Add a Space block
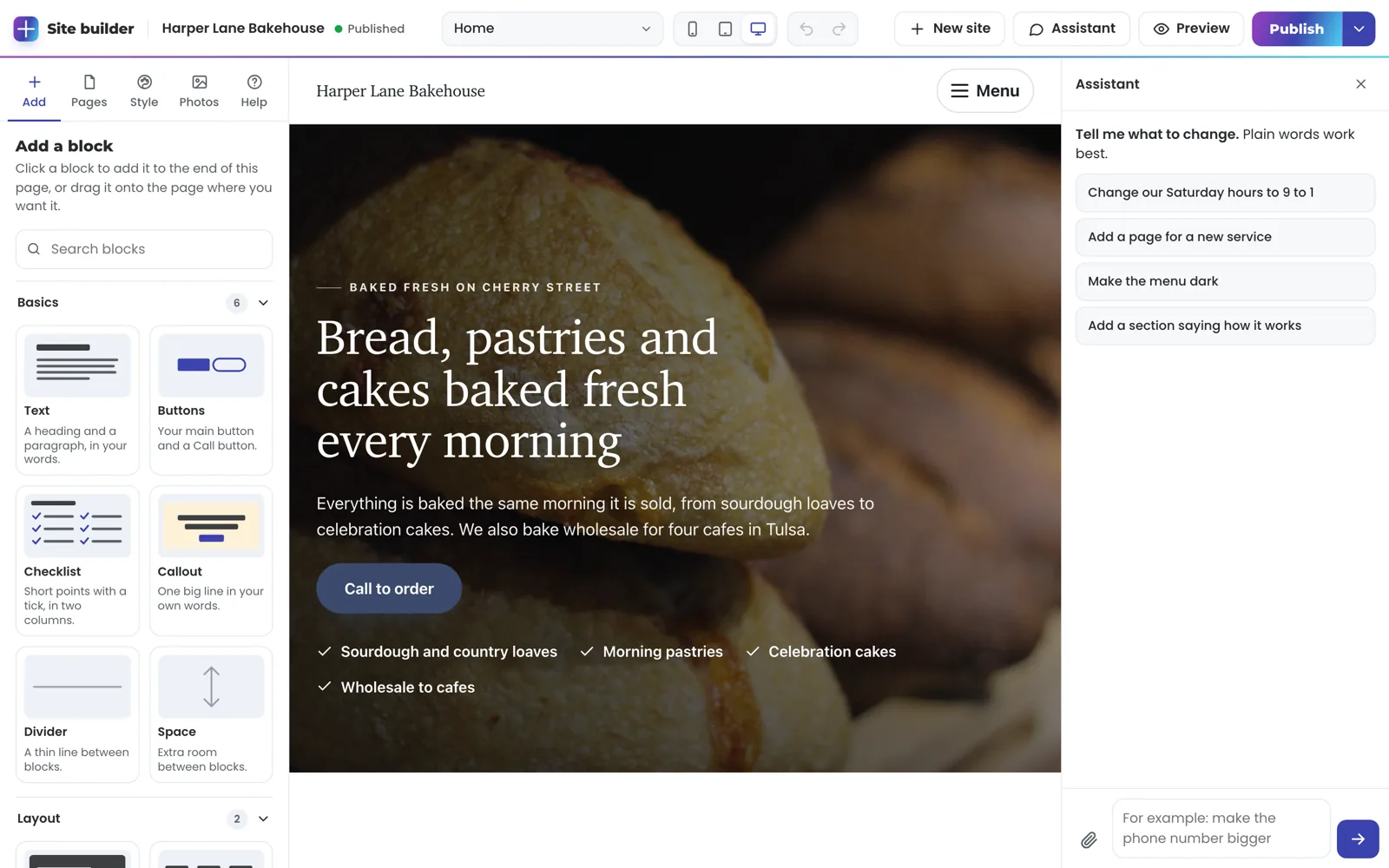 coord(211,714)
